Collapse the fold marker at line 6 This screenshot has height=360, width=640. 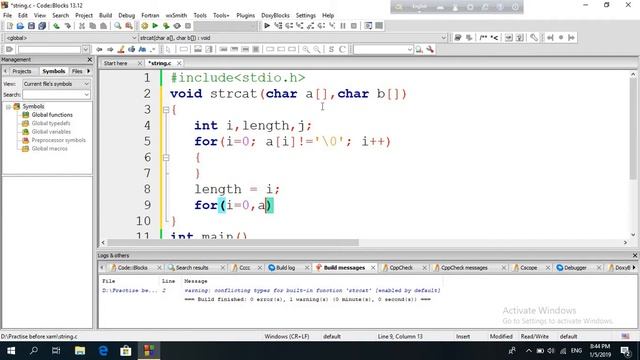pyautogui.click(x=166, y=158)
